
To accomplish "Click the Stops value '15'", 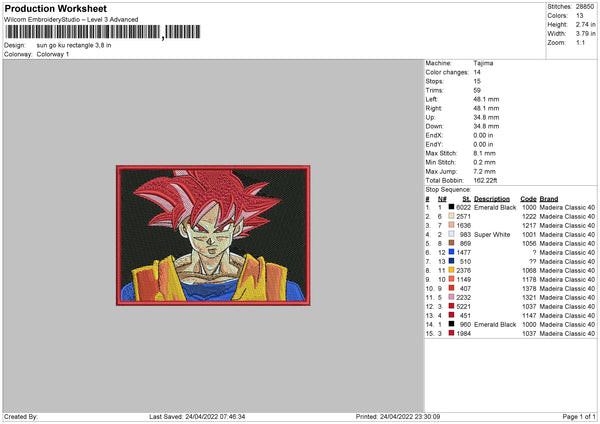I will [477, 81].
